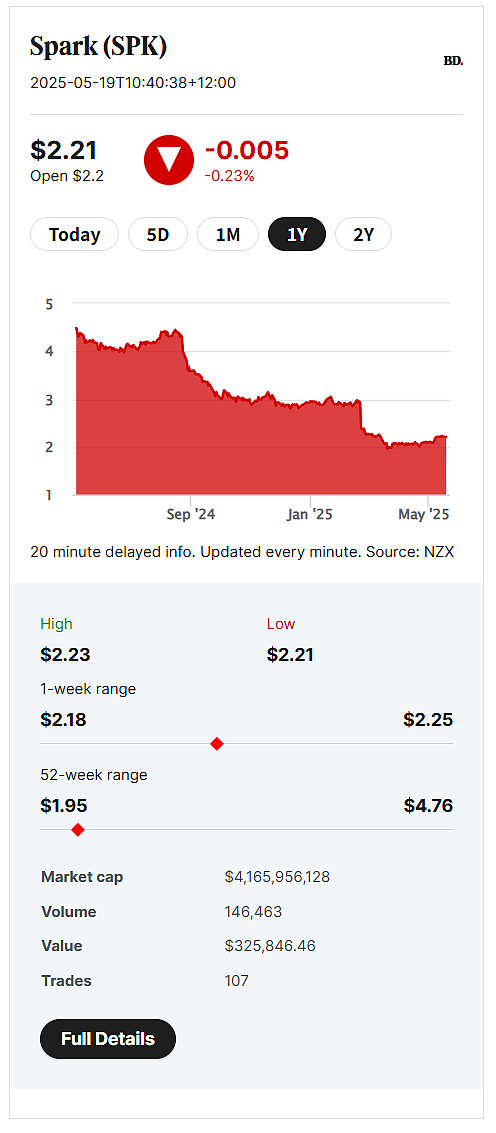Click the 52-week high $4.76 value
The width and height of the screenshot is (496, 1133).
[x=428, y=805]
